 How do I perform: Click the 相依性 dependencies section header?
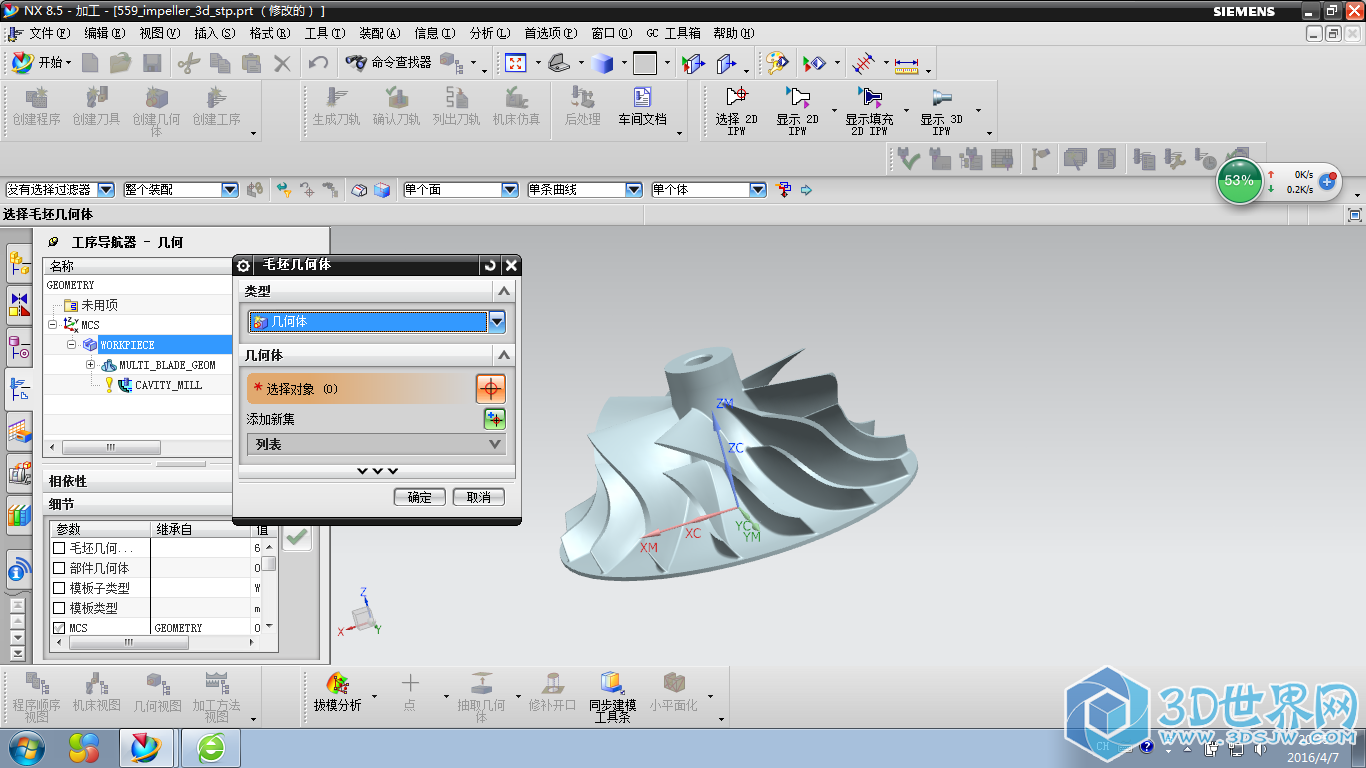pos(137,481)
